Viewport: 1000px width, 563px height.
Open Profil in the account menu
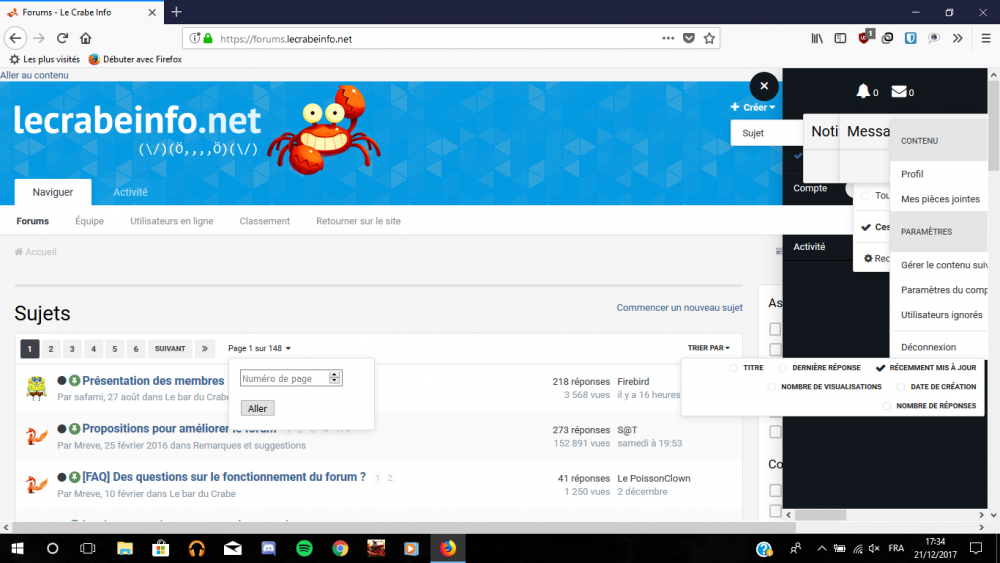pos(912,174)
